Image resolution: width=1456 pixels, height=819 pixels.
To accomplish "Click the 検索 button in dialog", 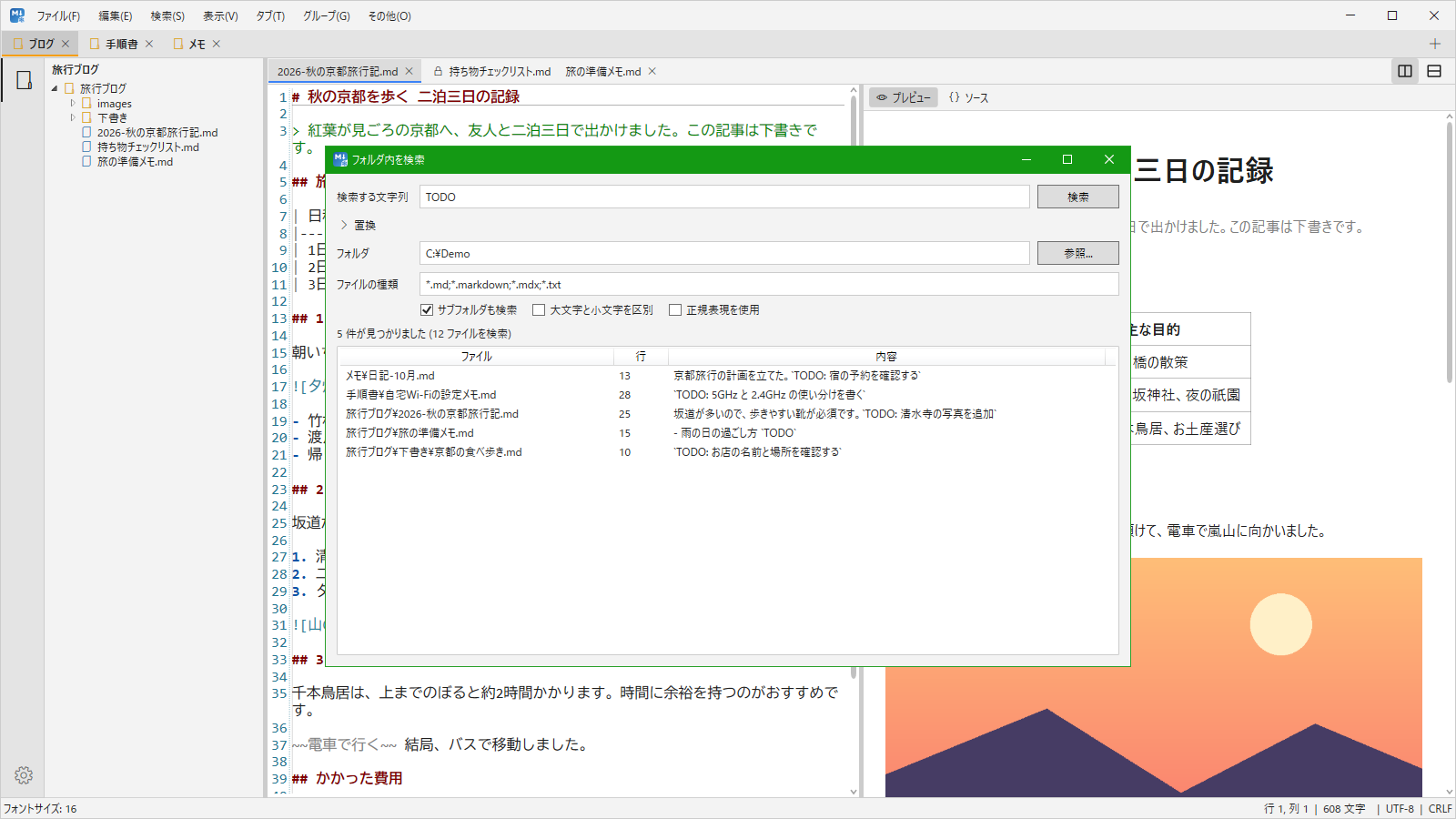I will [1078, 197].
